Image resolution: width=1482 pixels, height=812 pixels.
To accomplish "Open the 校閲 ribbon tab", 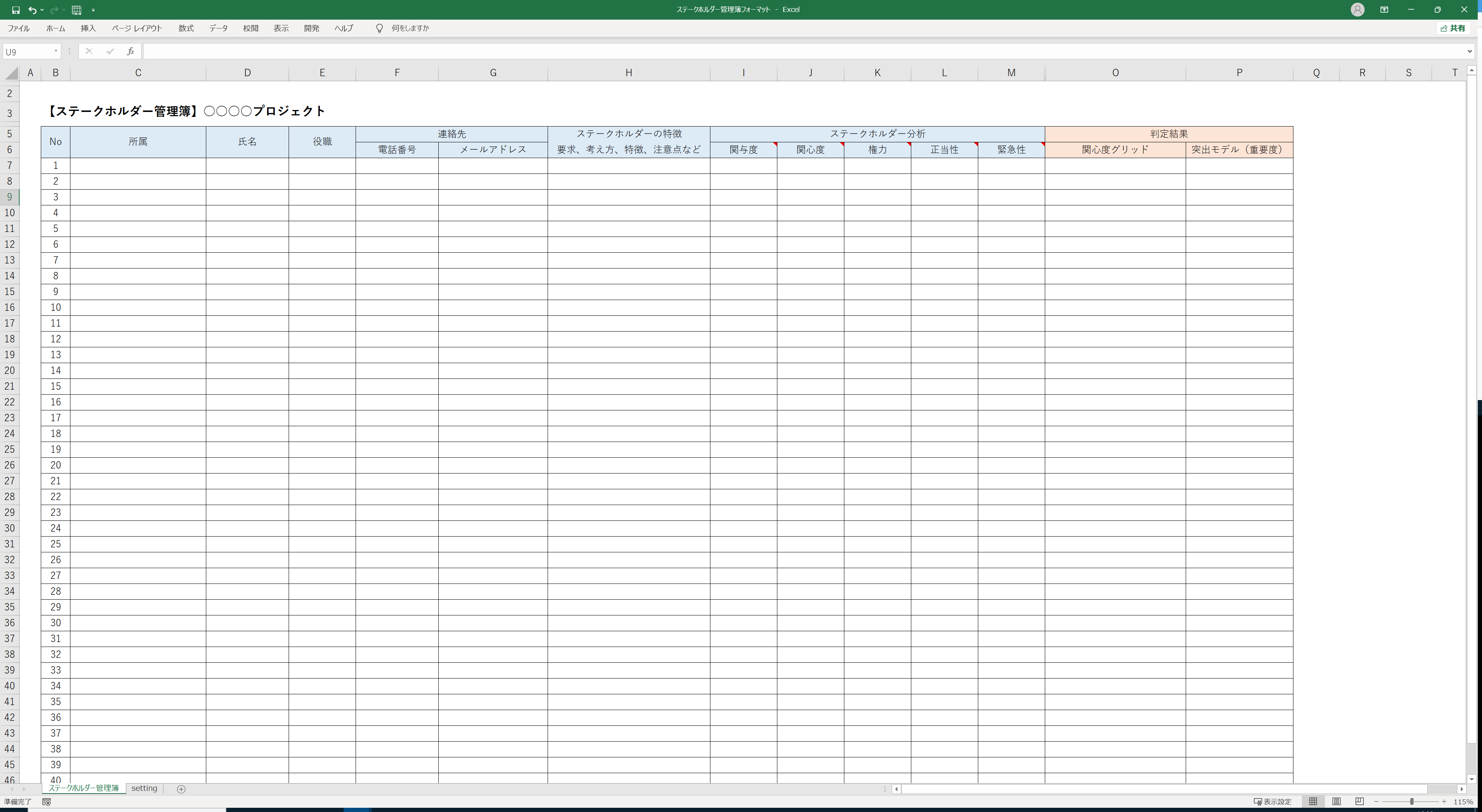I will pyautogui.click(x=251, y=28).
